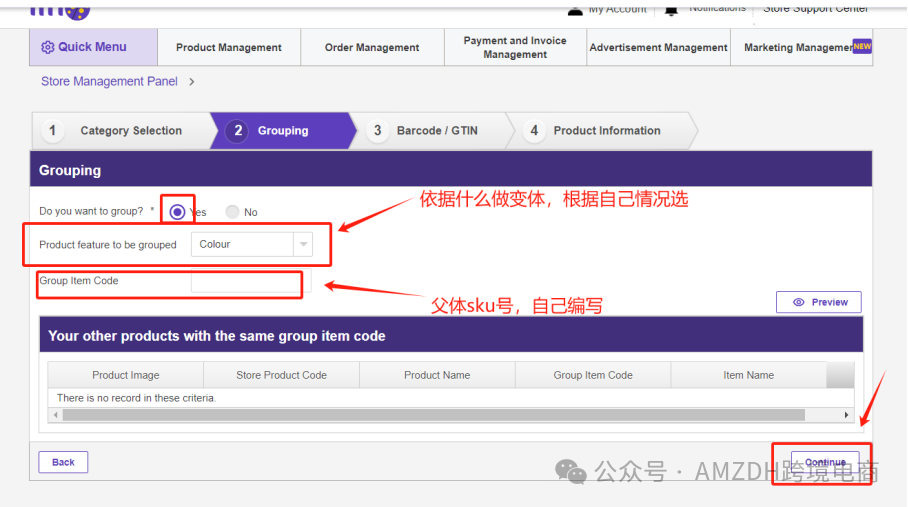The height and width of the screenshot is (507, 908).
Task: Click the store logo at top left
Action: point(60,12)
